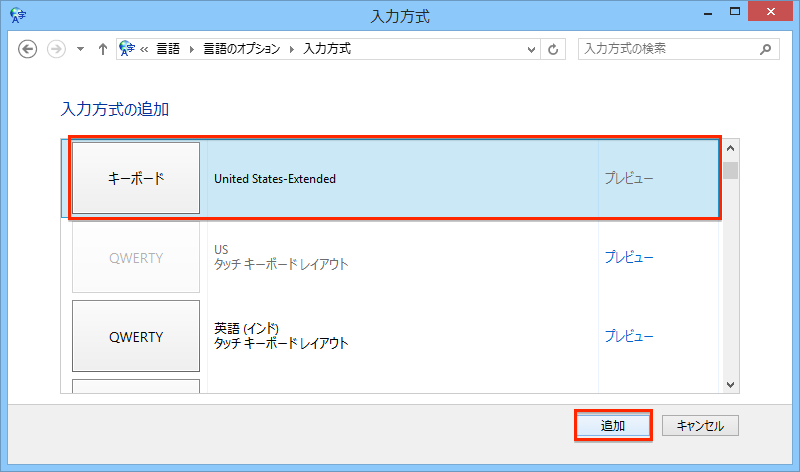The width and height of the screenshot is (800, 472).
Task: Click the language icon in address bar
Action: click(x=127, y=48)
